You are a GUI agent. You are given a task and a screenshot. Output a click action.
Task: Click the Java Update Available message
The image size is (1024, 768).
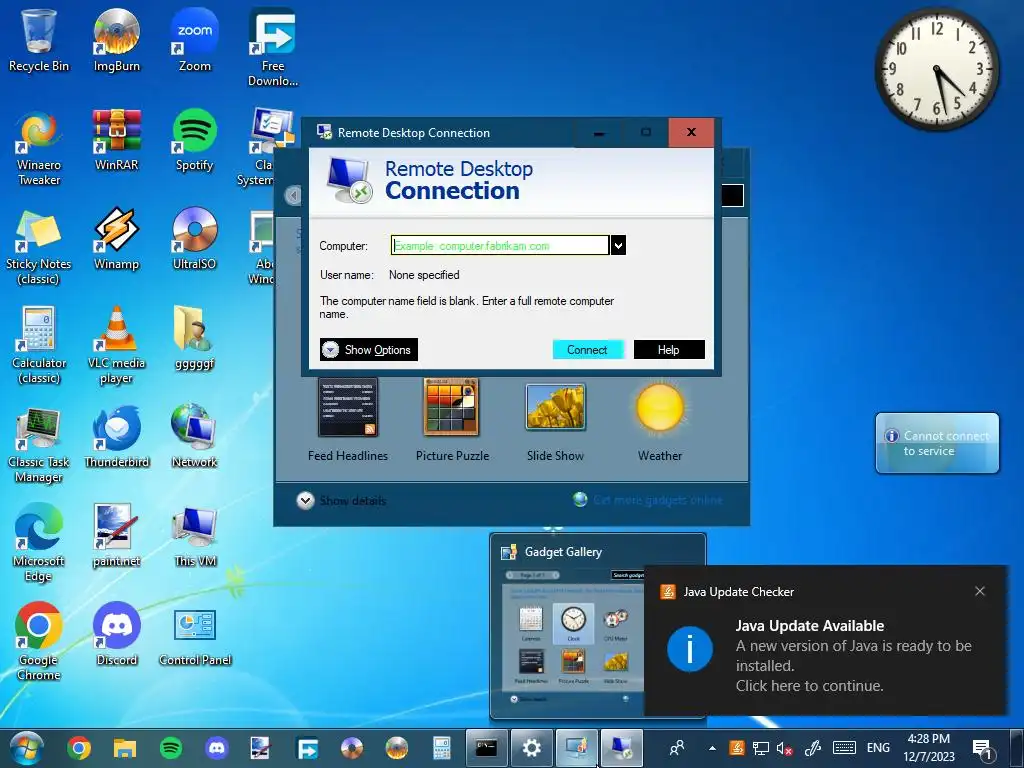pyautogui.click(x=853, y=656)
